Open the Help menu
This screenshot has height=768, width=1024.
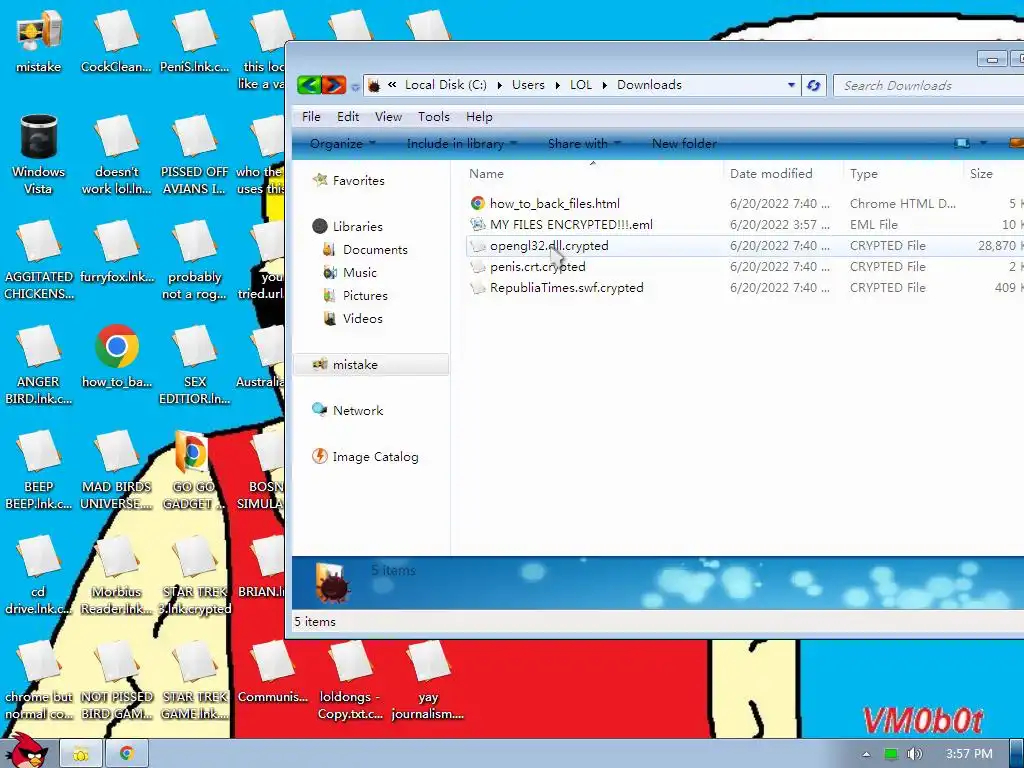479,117
